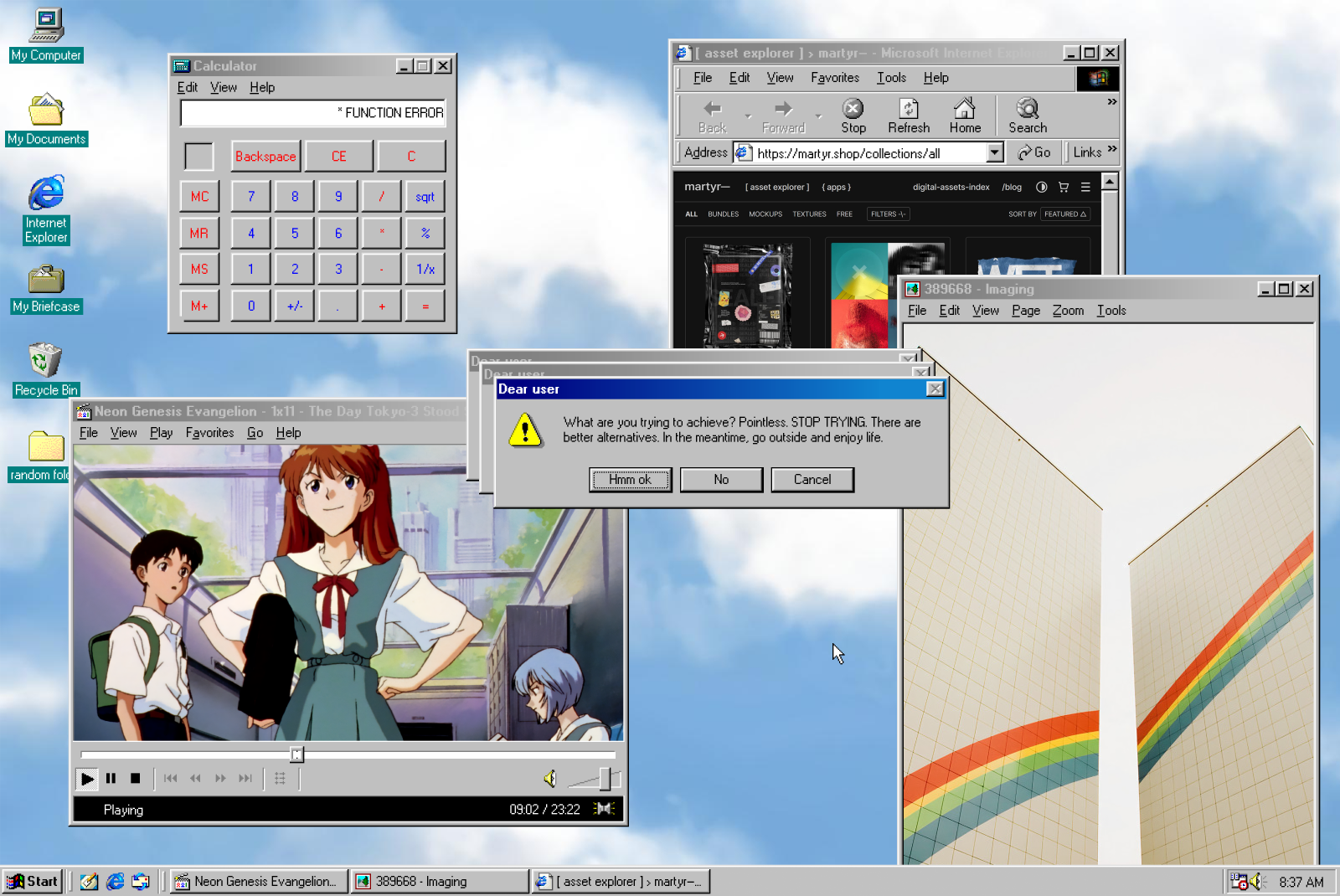This screenshot has height=896, width=1340.
Task: Click the Hmm ok button in dialog
Action: point(630,480)
